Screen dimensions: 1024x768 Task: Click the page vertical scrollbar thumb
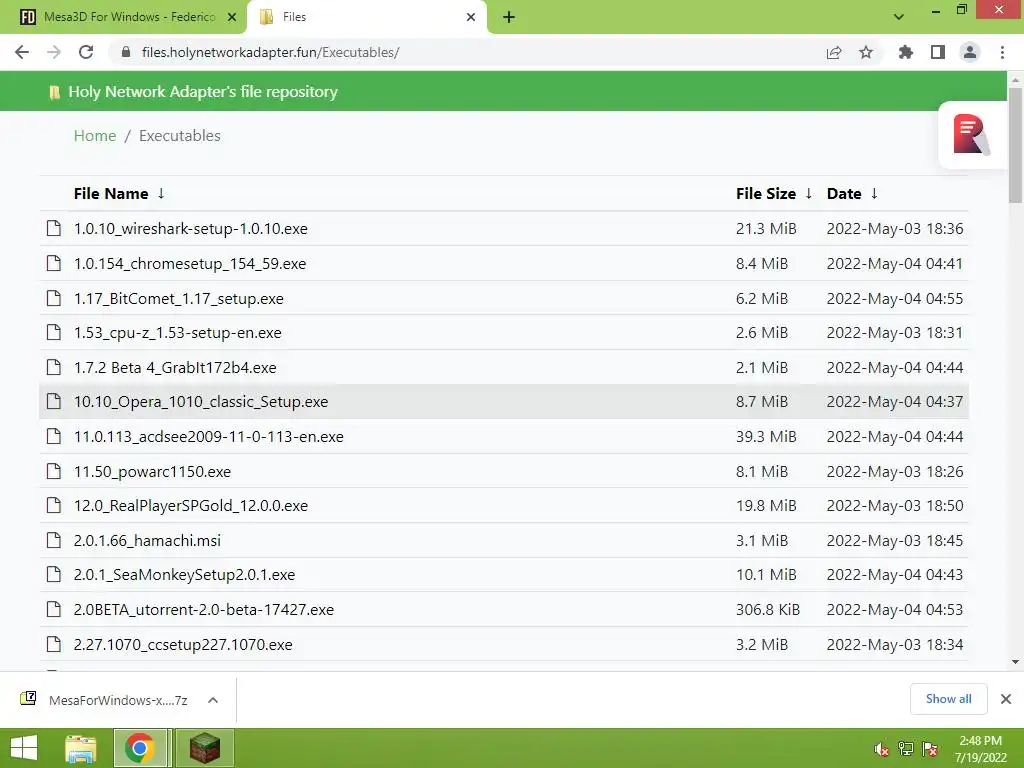pyautogui.click(x=1015, y=145)
